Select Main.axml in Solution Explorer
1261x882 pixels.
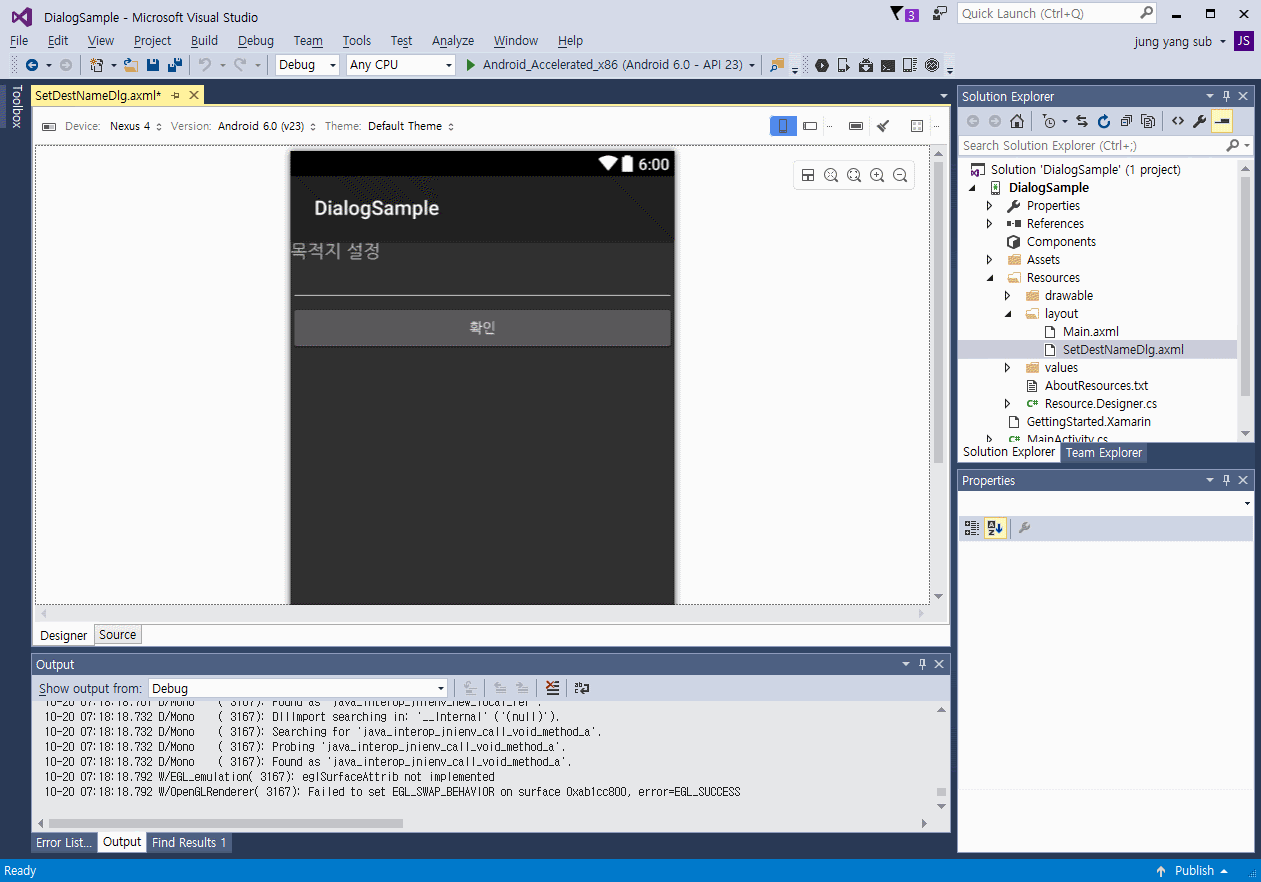click(1090, 332)
